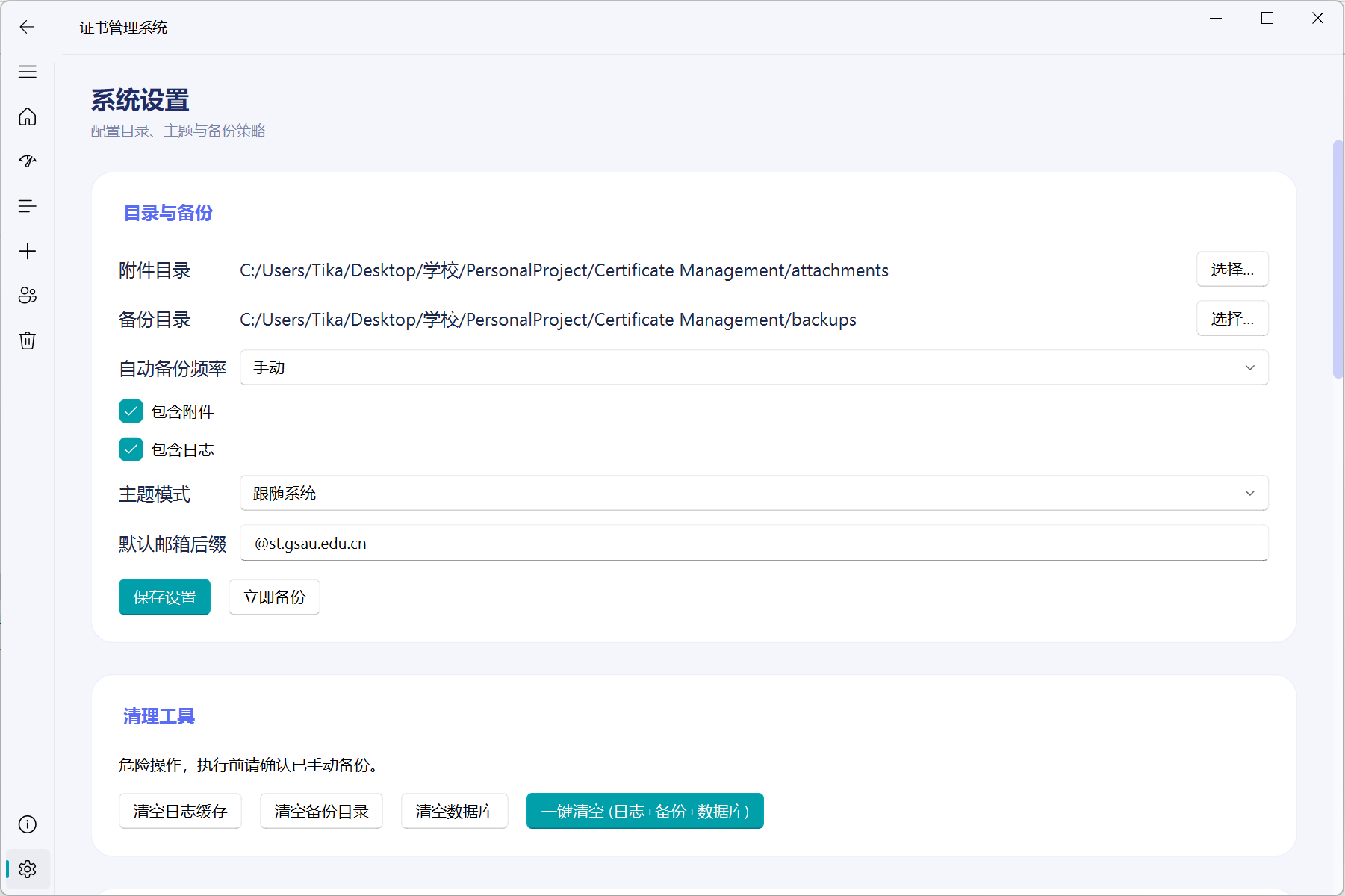The width and height of the screenshot is (1345, 896).
Task: Click 一键清空 (日志+备份+数据库) button
Action: (x=645, y=811)
